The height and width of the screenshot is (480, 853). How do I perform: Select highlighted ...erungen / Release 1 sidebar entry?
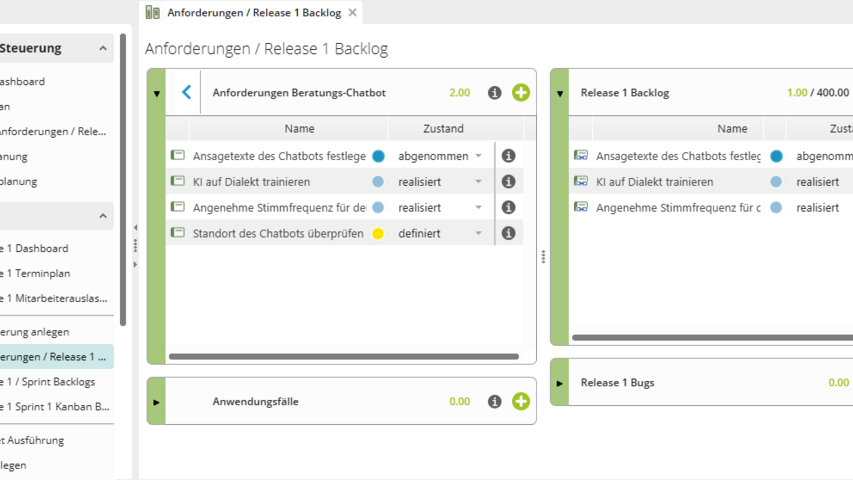(x=57, y=357)
